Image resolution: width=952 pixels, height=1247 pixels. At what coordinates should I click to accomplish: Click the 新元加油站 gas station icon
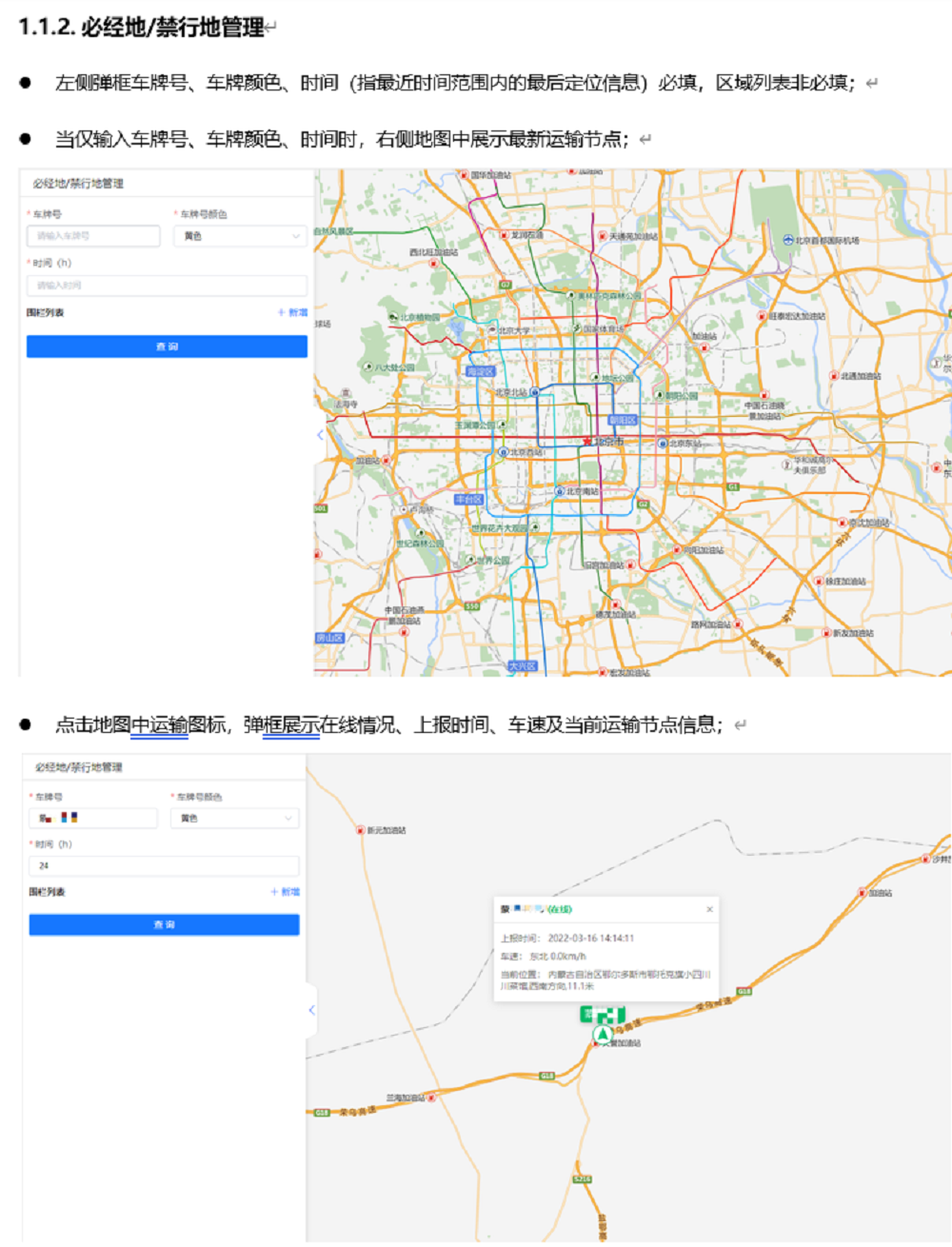click(x=361, y=830)
